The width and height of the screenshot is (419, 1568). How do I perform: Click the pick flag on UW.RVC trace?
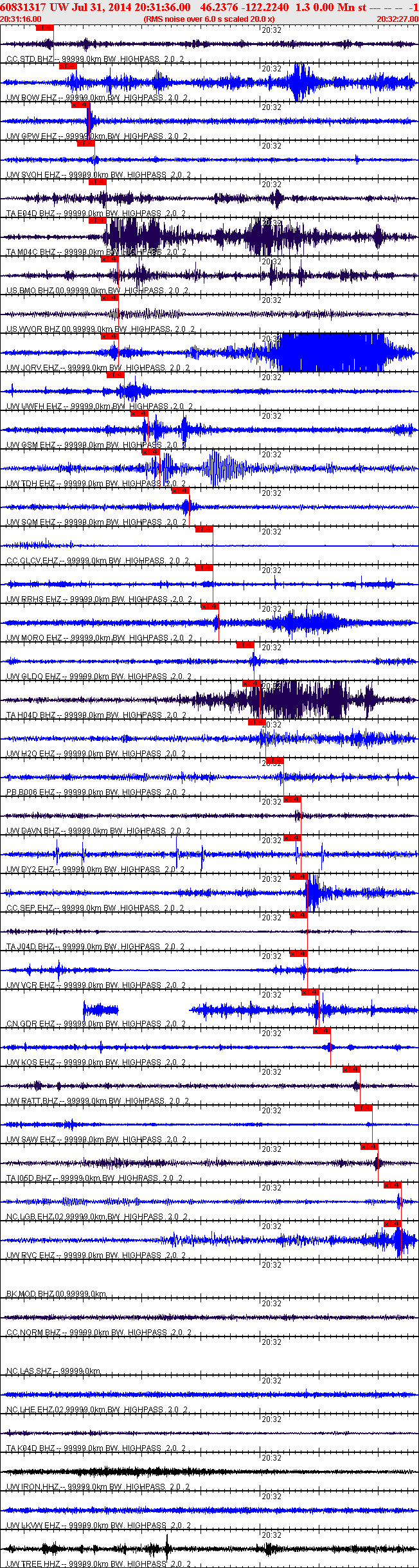[393, 1224]
